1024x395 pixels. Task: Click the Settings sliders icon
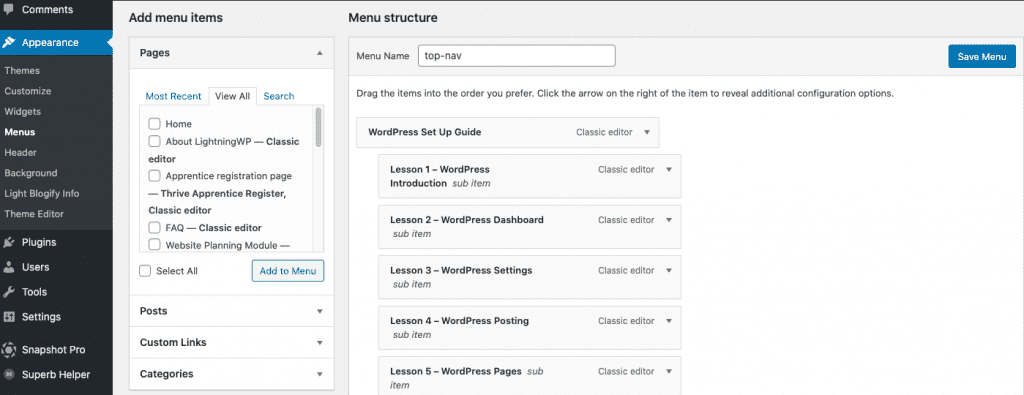(x=8, y=317)
